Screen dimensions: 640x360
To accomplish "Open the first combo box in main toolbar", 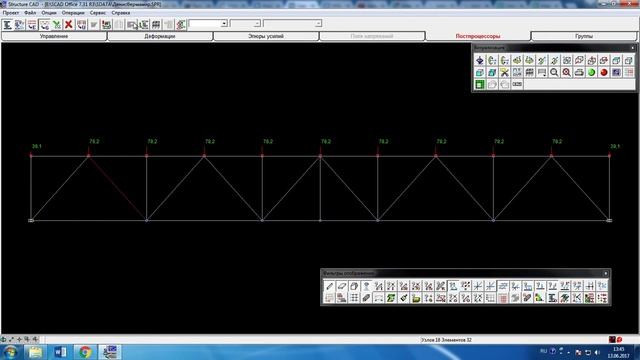I will 208,24.
